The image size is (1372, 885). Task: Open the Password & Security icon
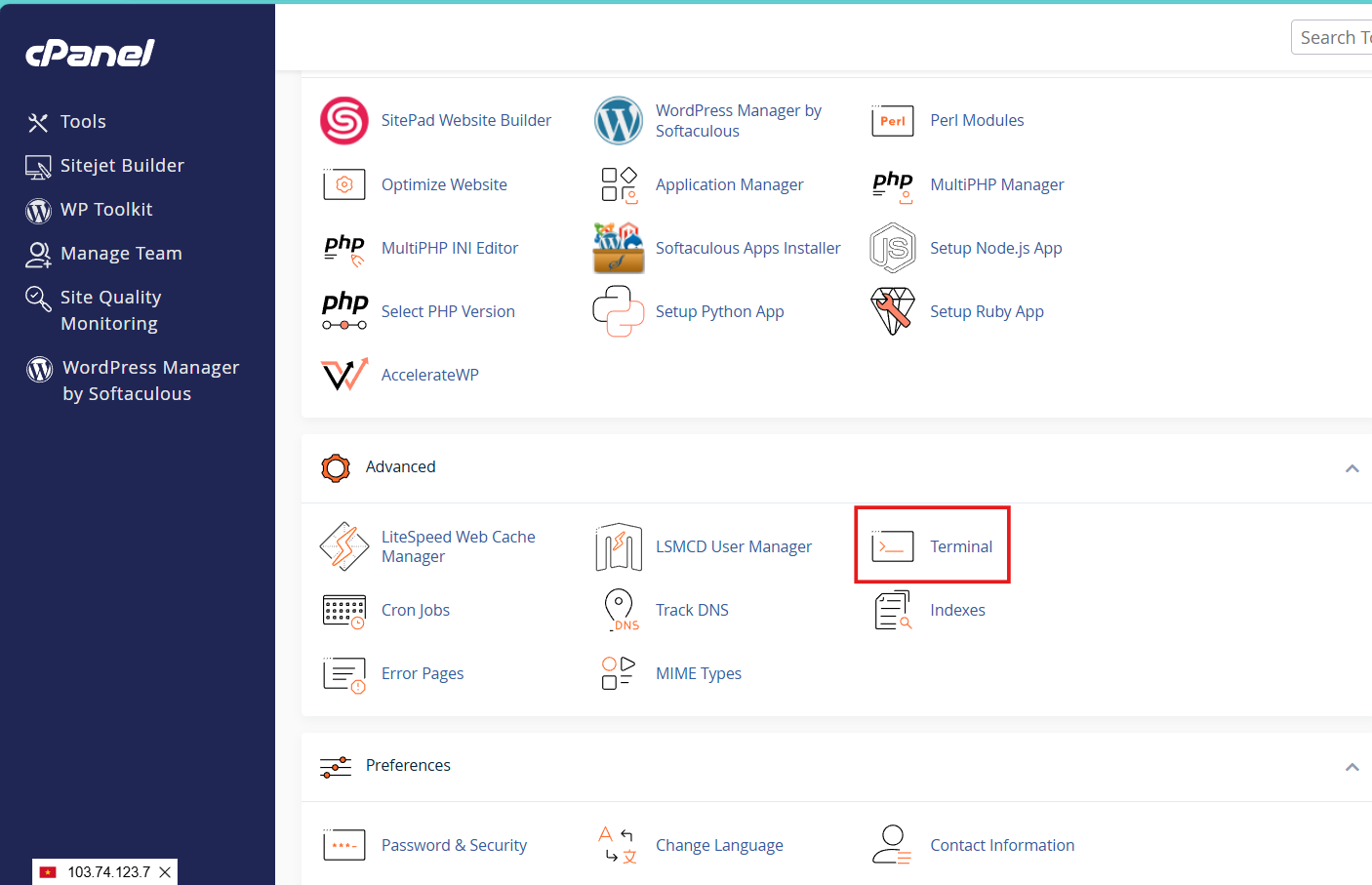point(344,845)
